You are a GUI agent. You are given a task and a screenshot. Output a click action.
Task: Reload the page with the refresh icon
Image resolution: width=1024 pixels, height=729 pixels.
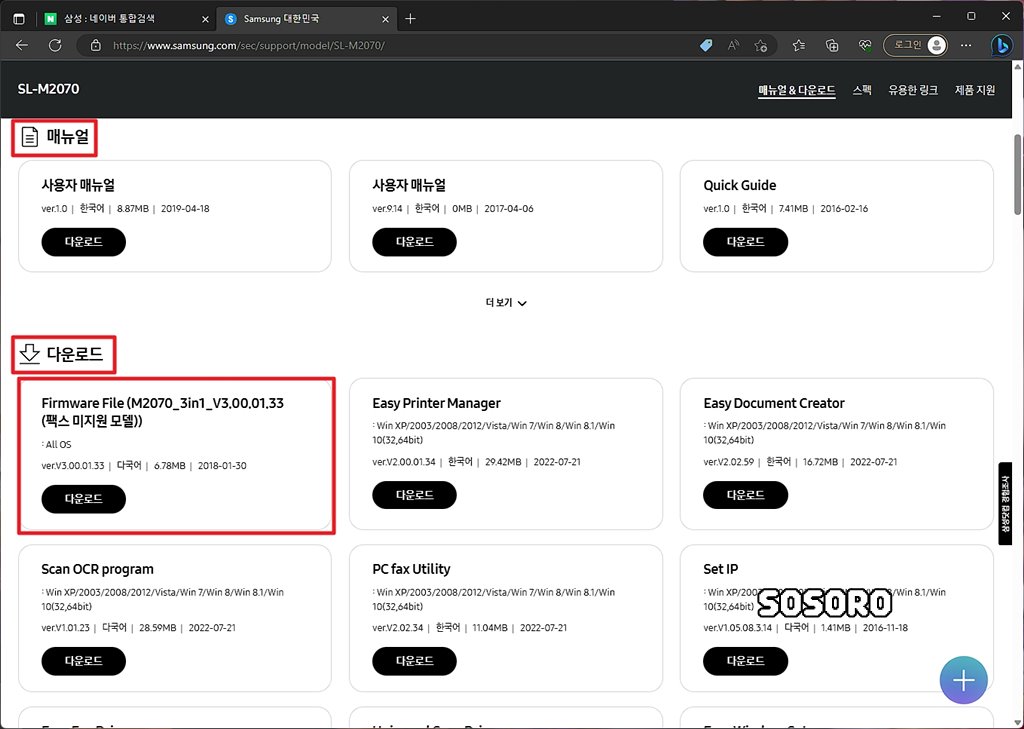[56, 45]
